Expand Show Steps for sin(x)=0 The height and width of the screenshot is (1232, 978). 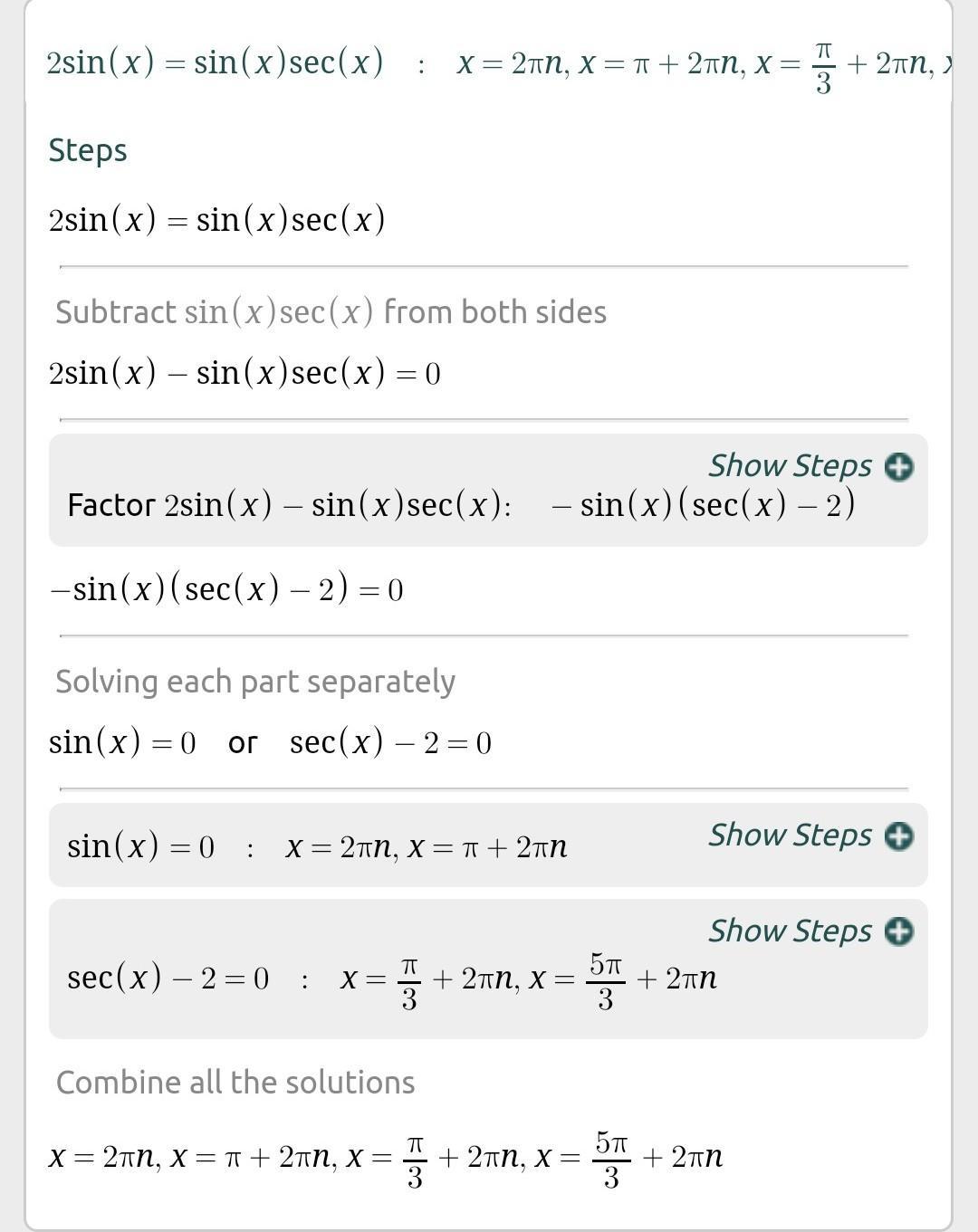tap(790, 836)
